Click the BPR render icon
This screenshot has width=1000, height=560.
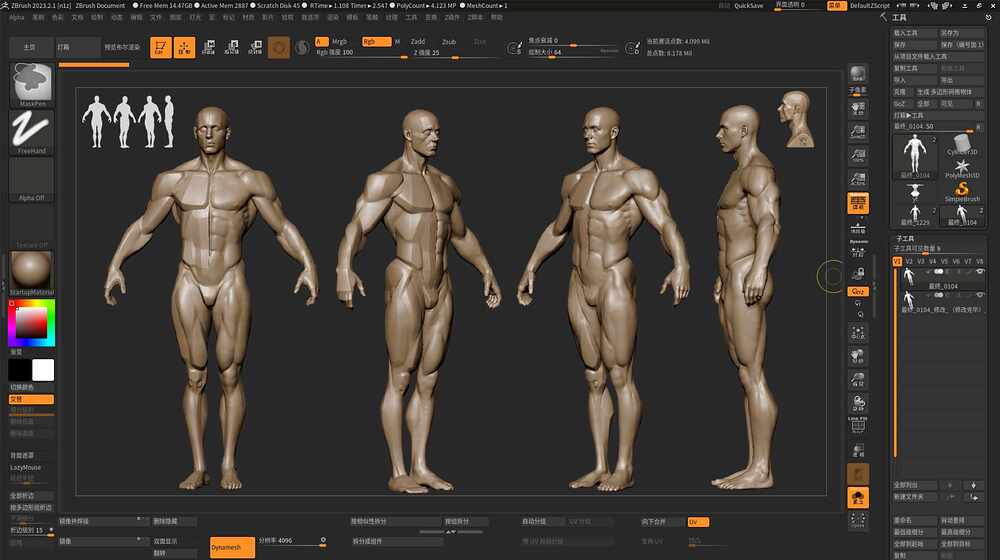point(858,74)
